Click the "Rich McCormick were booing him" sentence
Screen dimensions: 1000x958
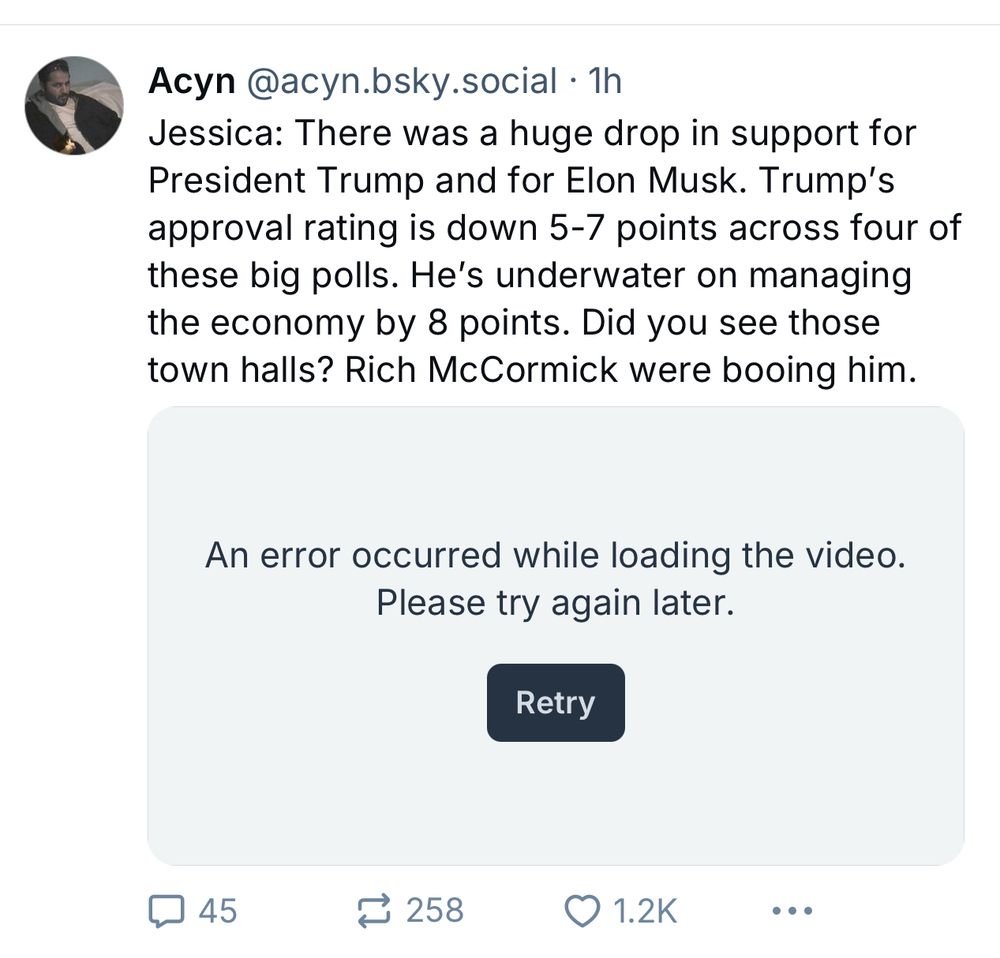(x=631, y=369)
